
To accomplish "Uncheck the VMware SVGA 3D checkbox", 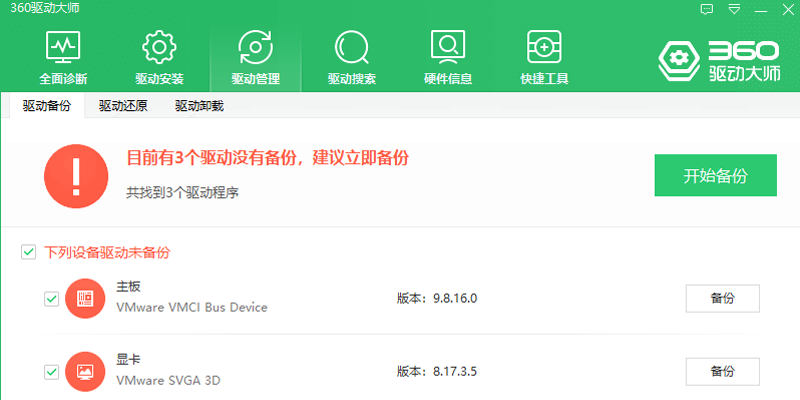I will pyautogui.click(x=51, y=372).
